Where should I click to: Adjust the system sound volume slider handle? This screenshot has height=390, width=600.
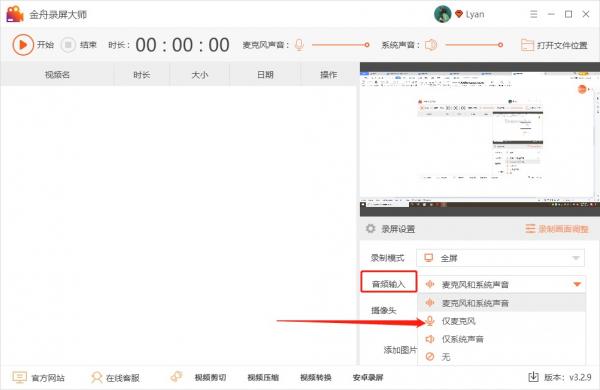[500, 45]
